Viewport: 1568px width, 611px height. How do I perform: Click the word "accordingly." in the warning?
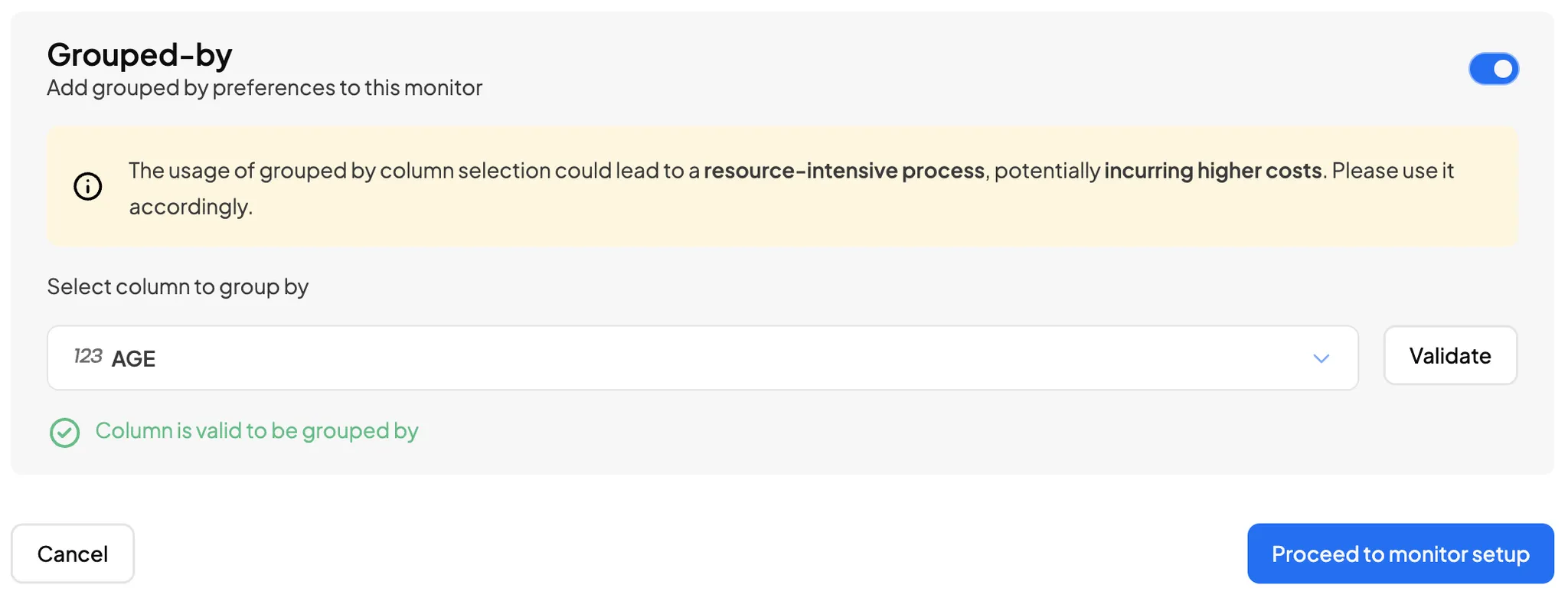coord(190,207)
